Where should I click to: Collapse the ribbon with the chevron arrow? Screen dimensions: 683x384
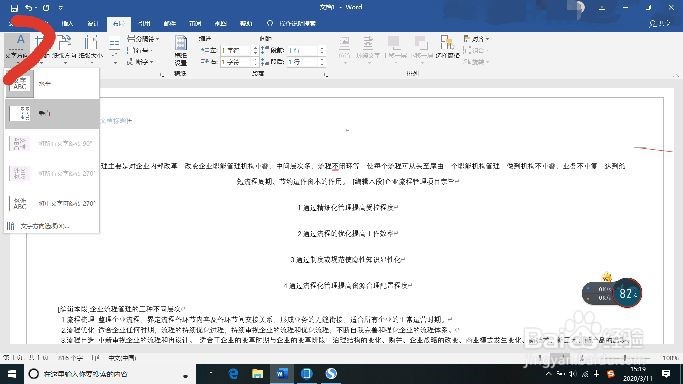click(676, 75)
